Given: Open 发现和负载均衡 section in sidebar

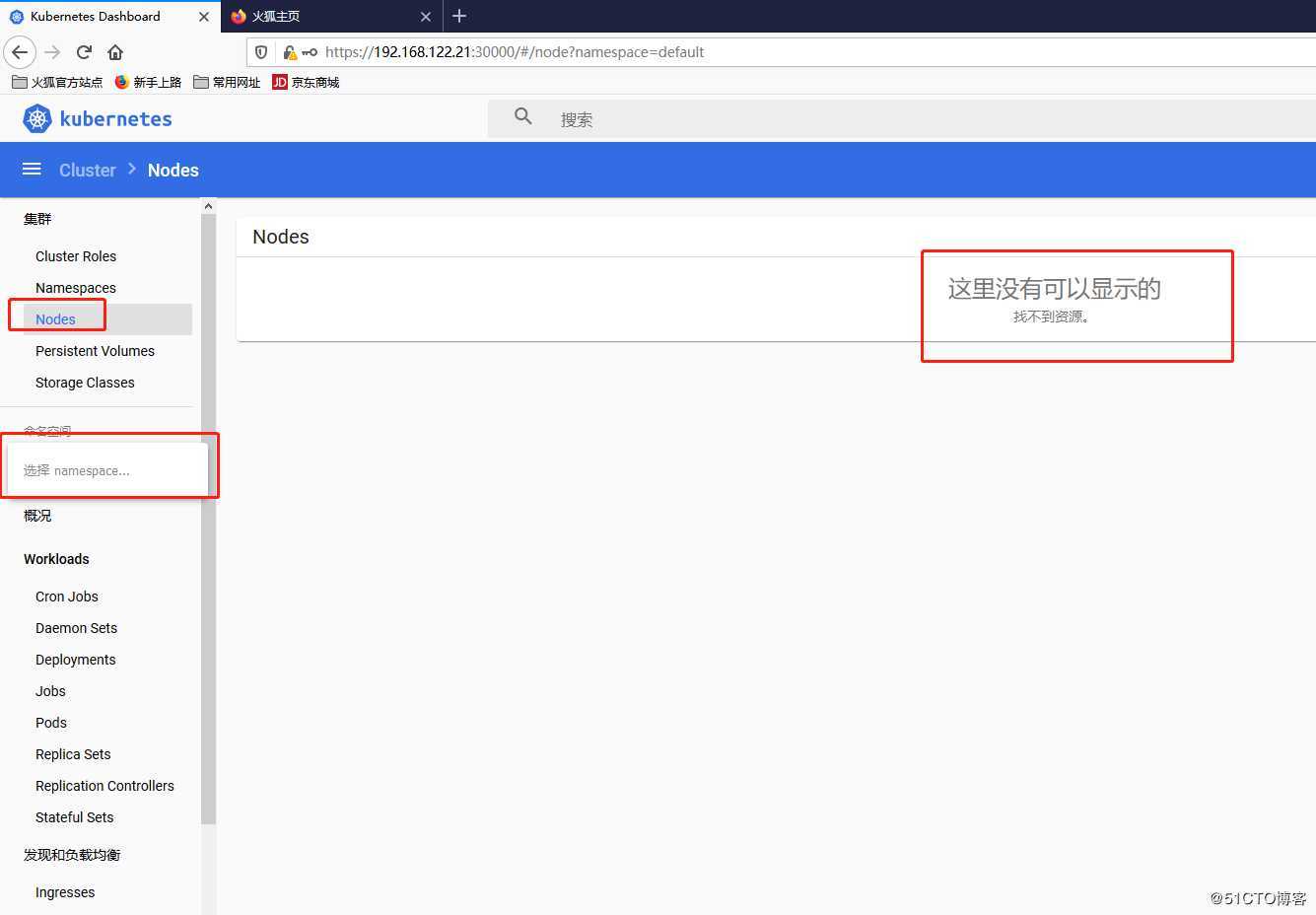Looking at the screenshot, I should 72,855.
